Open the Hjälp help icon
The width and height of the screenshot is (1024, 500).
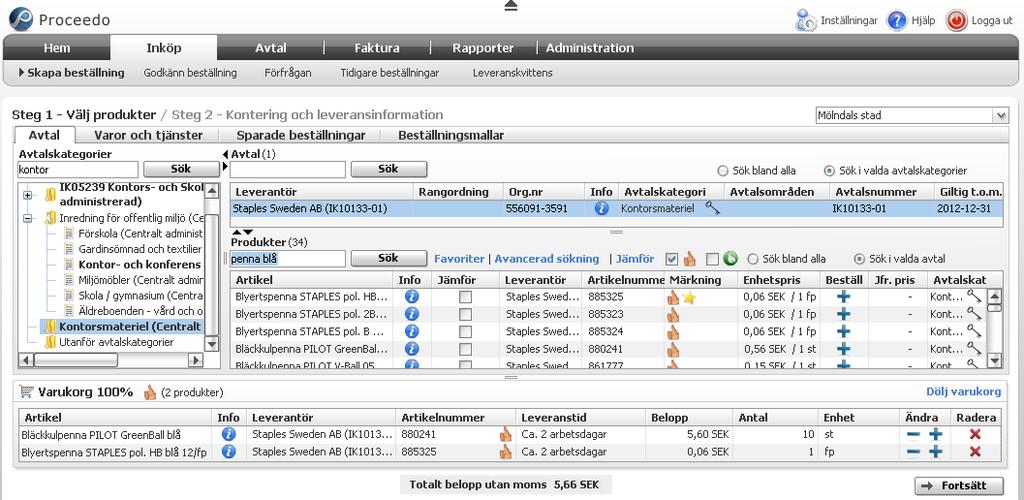coord(897,20)
